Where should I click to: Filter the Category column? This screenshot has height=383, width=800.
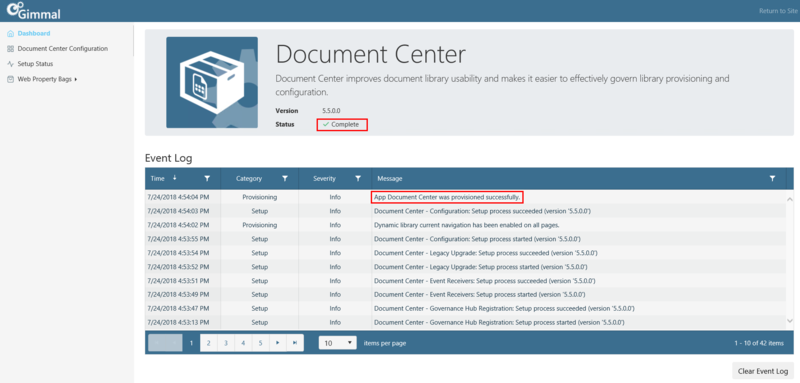tap(285, 178)
